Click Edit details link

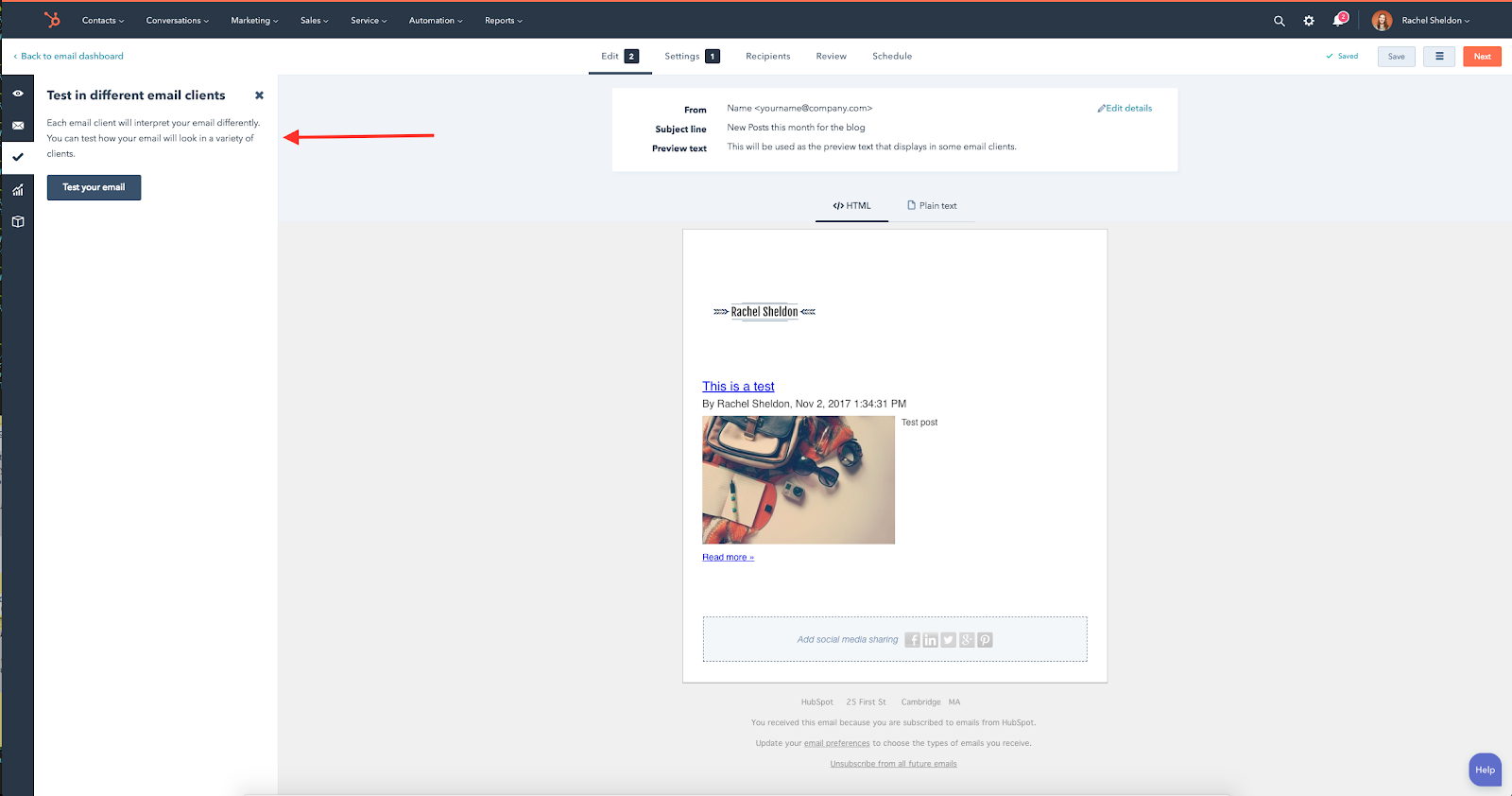click(x=1125, y=109)
